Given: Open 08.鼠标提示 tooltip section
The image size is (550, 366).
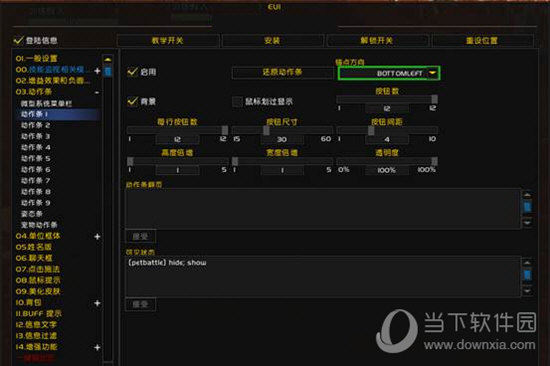Looking at the screenshot, I should (38, 280).
